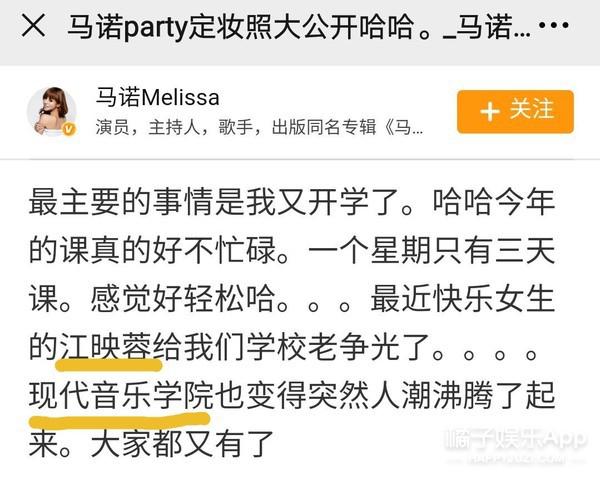Tap 马诺Melissa's round profile avatar

(52, 111)
